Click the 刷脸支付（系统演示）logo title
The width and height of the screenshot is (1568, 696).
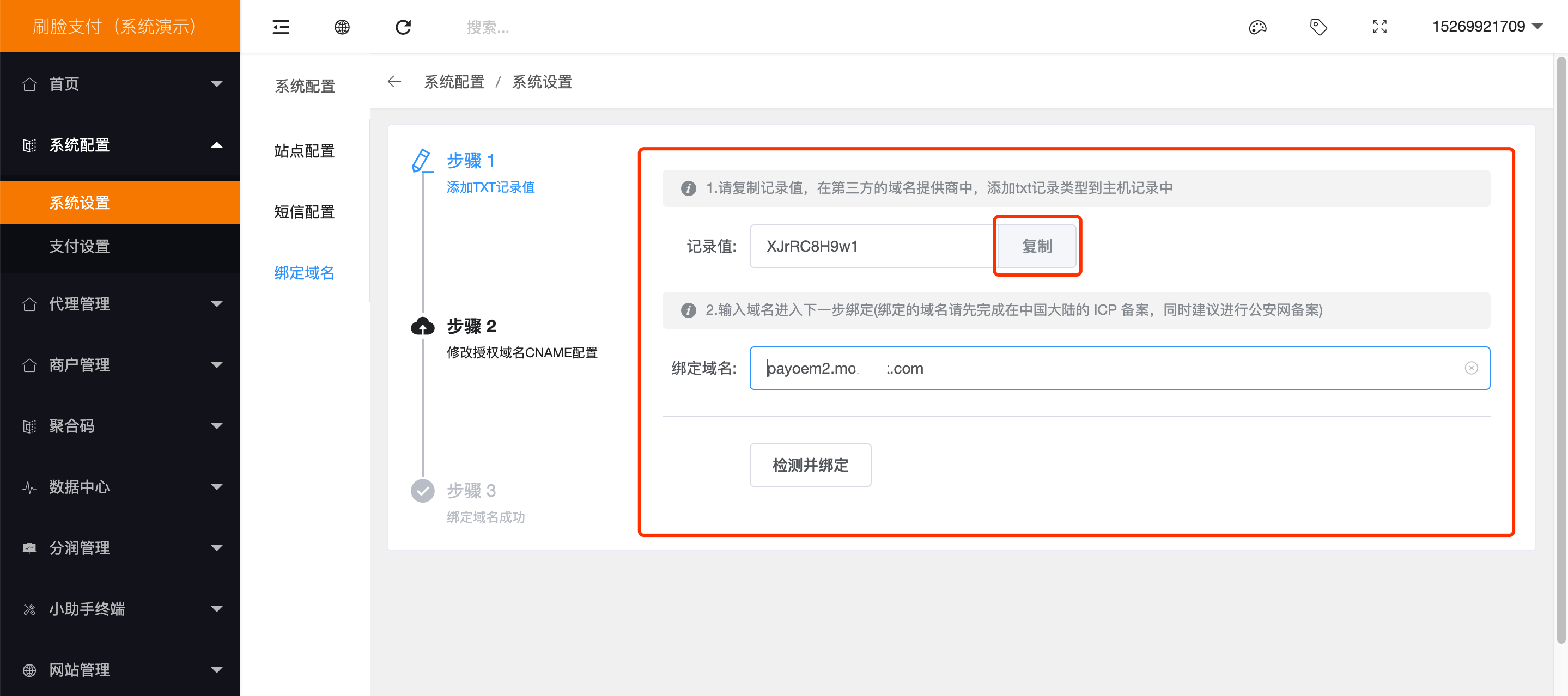[x=114, y=27]
